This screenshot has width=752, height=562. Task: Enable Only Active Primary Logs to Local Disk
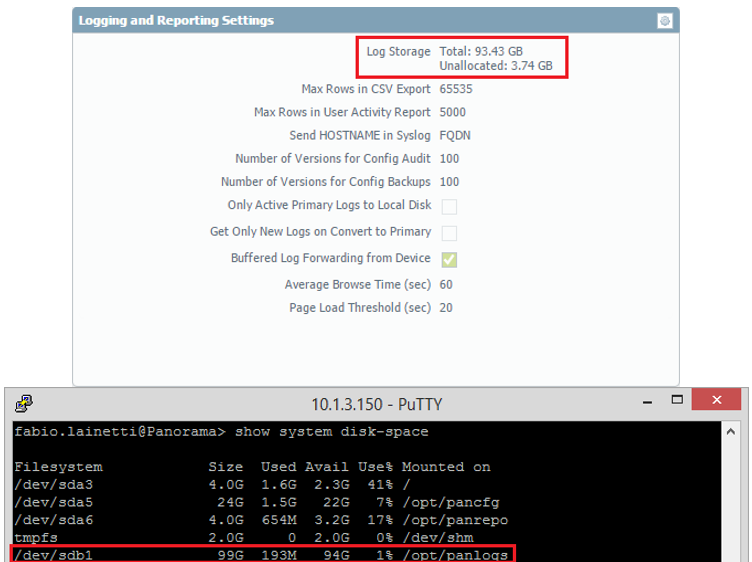coord(449,206)
